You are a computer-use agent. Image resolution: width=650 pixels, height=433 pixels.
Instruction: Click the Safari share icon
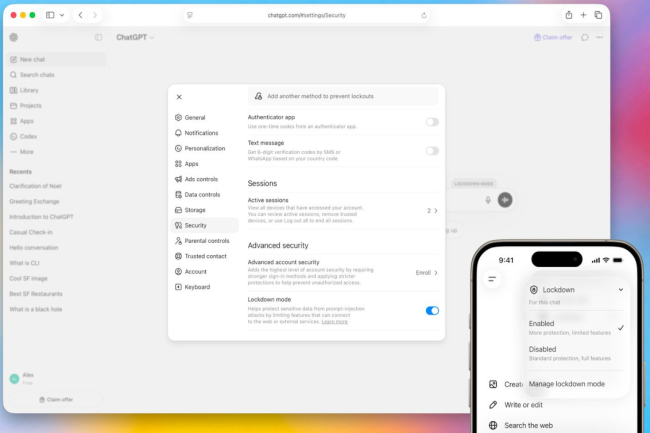(x=569, y=15)
